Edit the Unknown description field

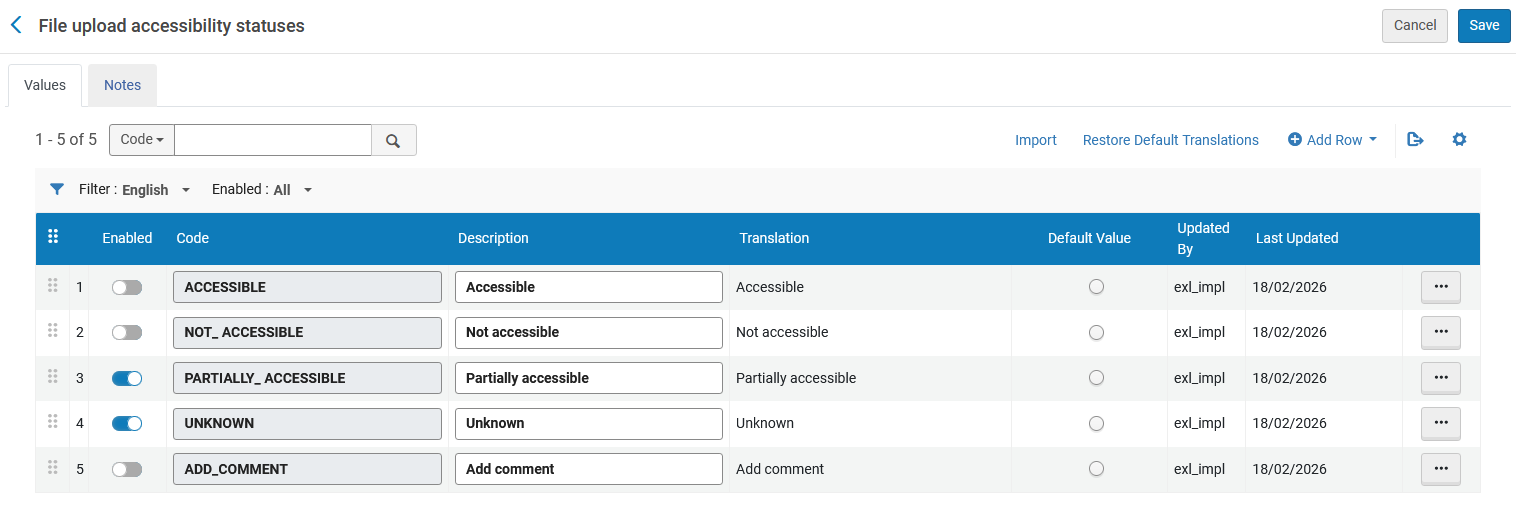coord(589,423)
